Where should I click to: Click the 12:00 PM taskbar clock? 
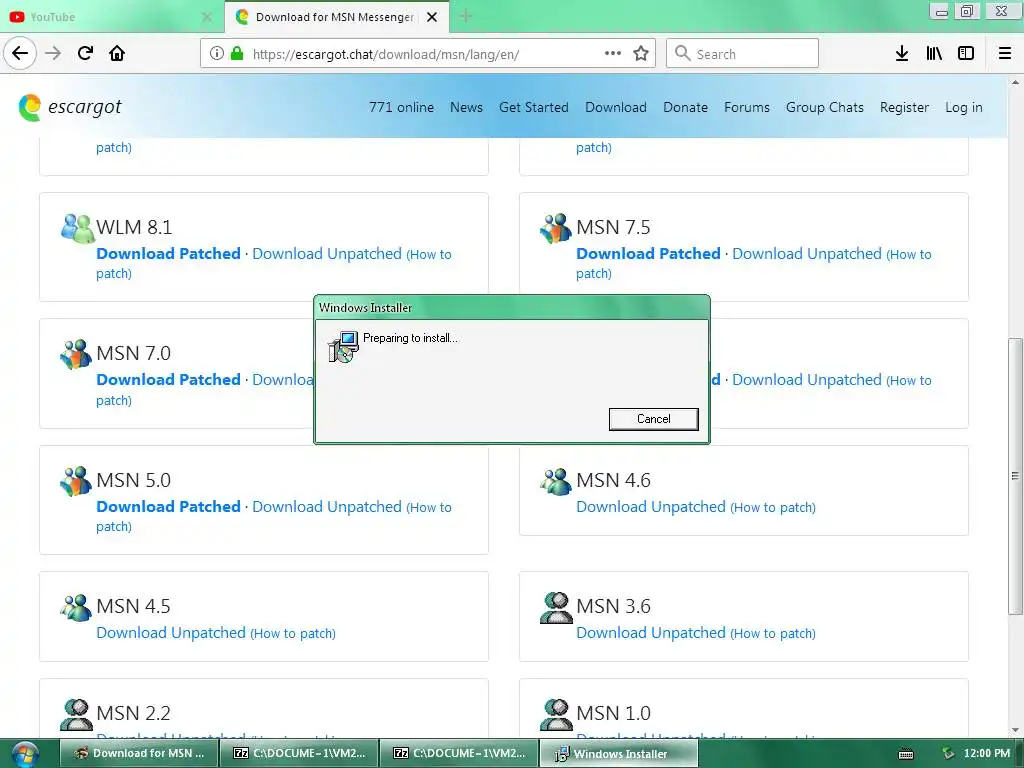coord(987,754)
